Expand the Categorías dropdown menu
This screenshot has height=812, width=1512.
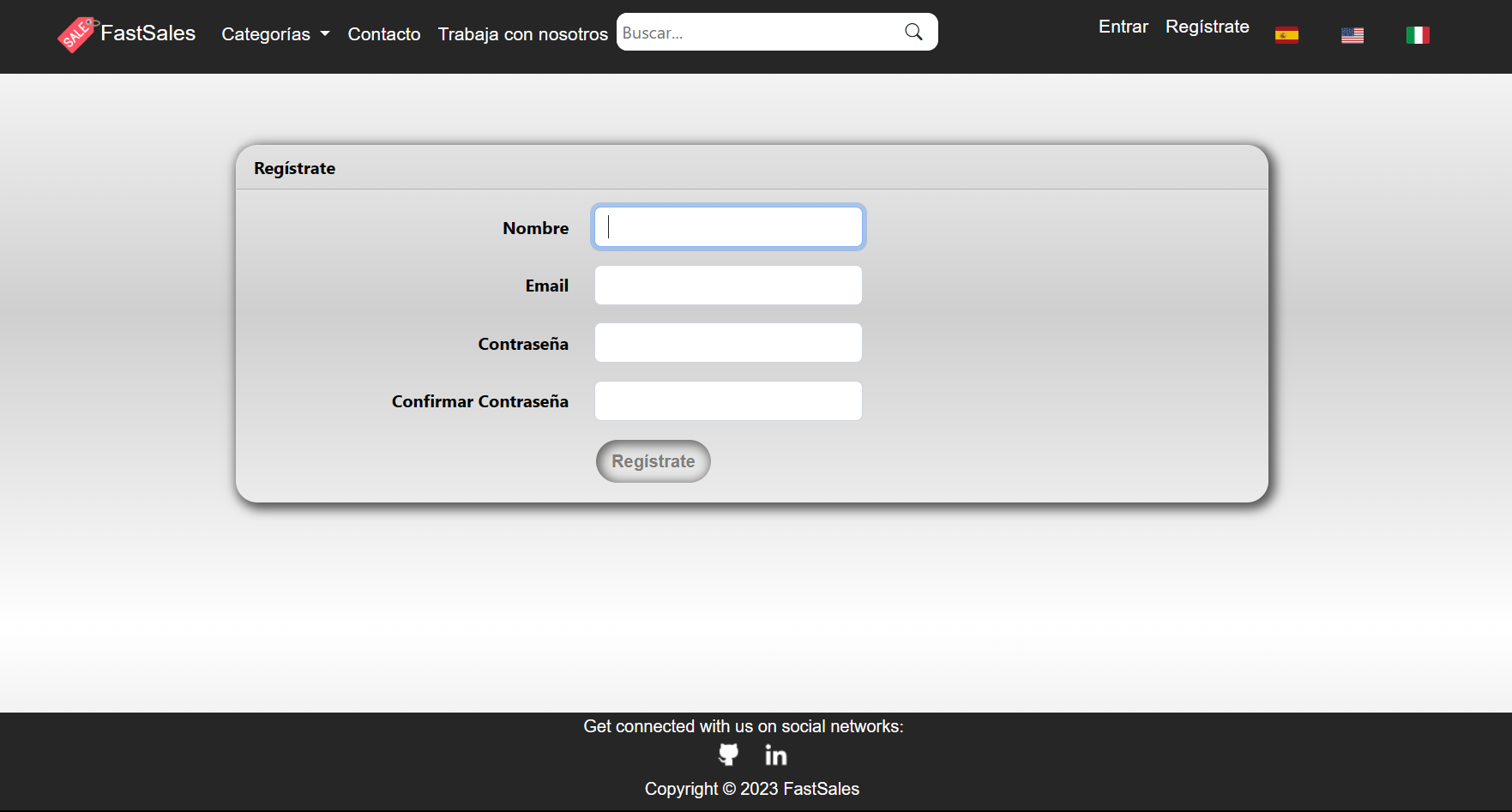point(275,34)
